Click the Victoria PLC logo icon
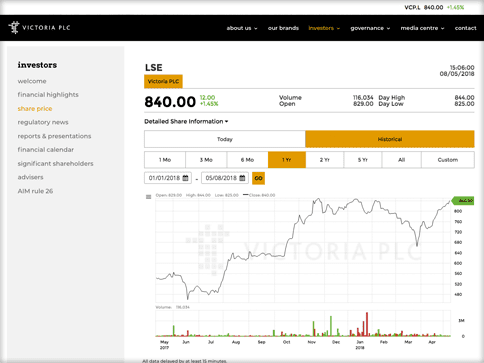This screenshot has width=484, height=363. click(14, 27)
